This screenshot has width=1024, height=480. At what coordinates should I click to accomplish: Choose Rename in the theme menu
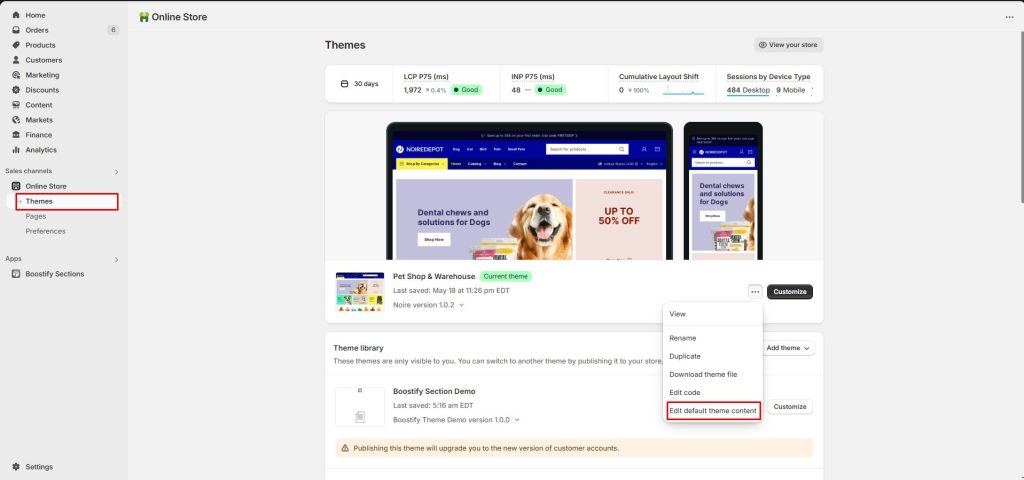click(712, 338)
